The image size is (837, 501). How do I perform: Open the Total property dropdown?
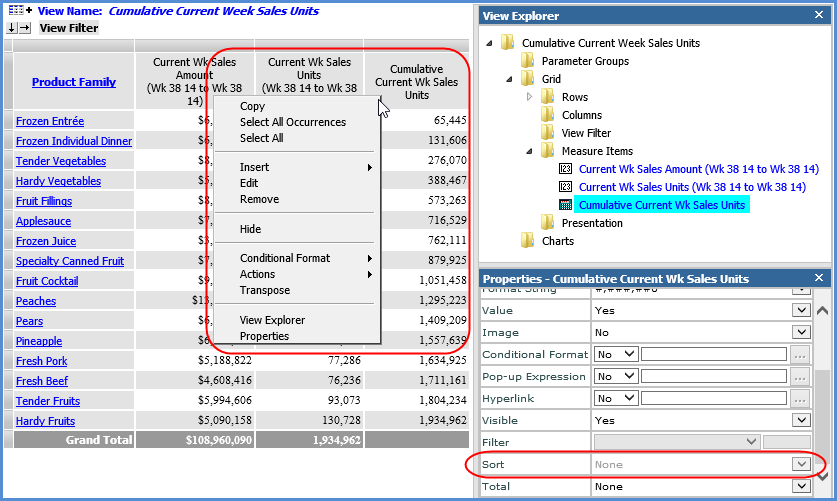(x=800, y=487)
